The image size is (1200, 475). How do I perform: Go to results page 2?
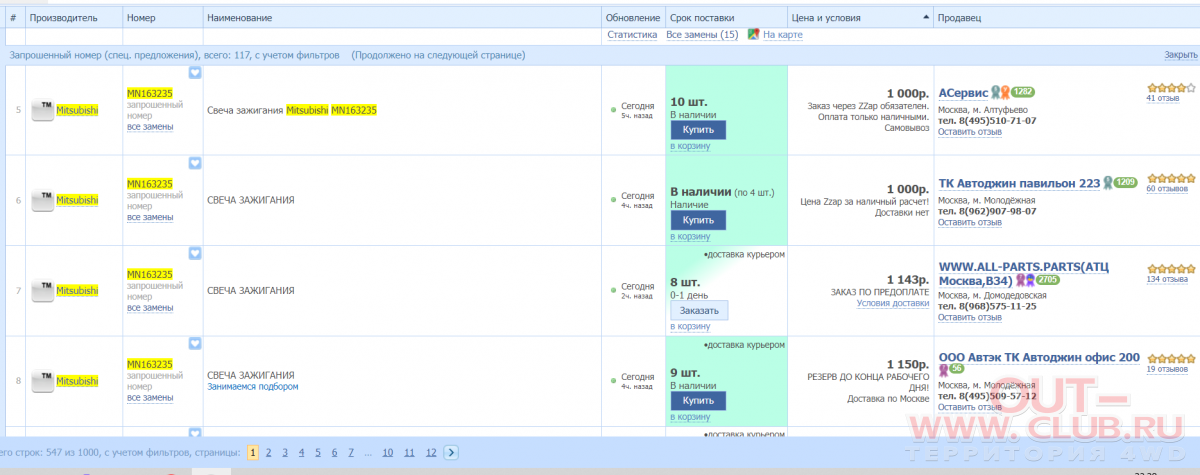(269, 452)
